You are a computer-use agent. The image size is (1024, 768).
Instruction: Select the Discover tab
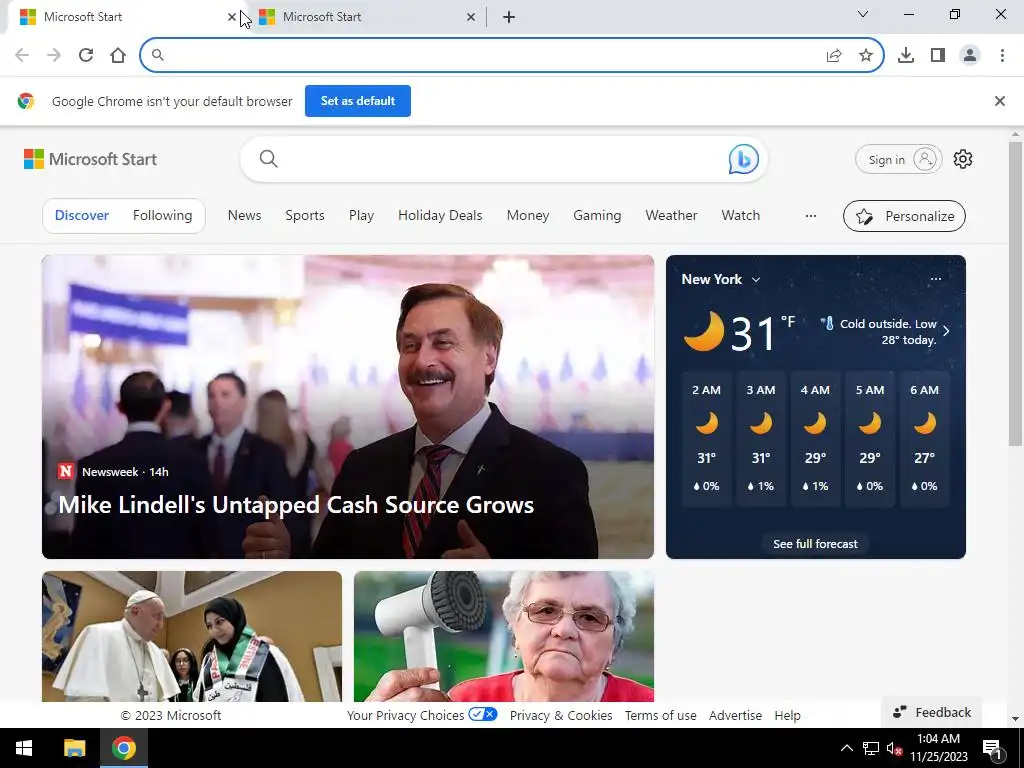pos(82,216)
